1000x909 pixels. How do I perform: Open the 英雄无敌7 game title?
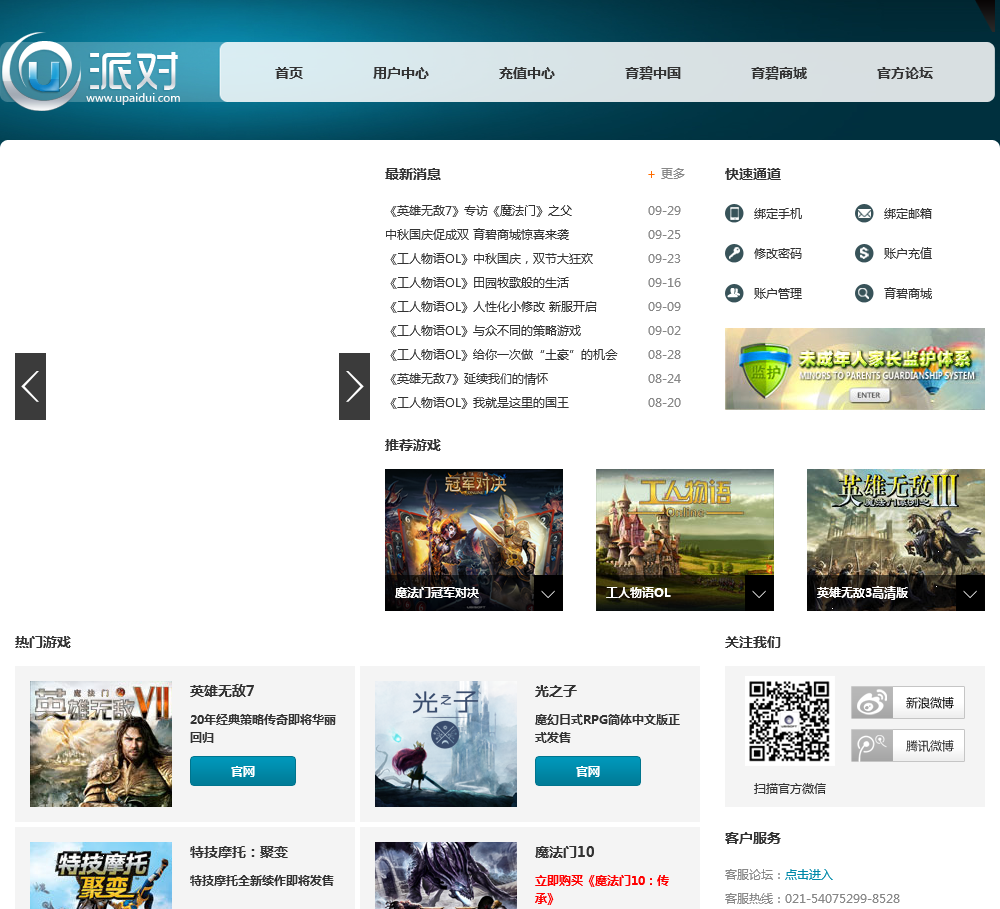click(222, 691)
